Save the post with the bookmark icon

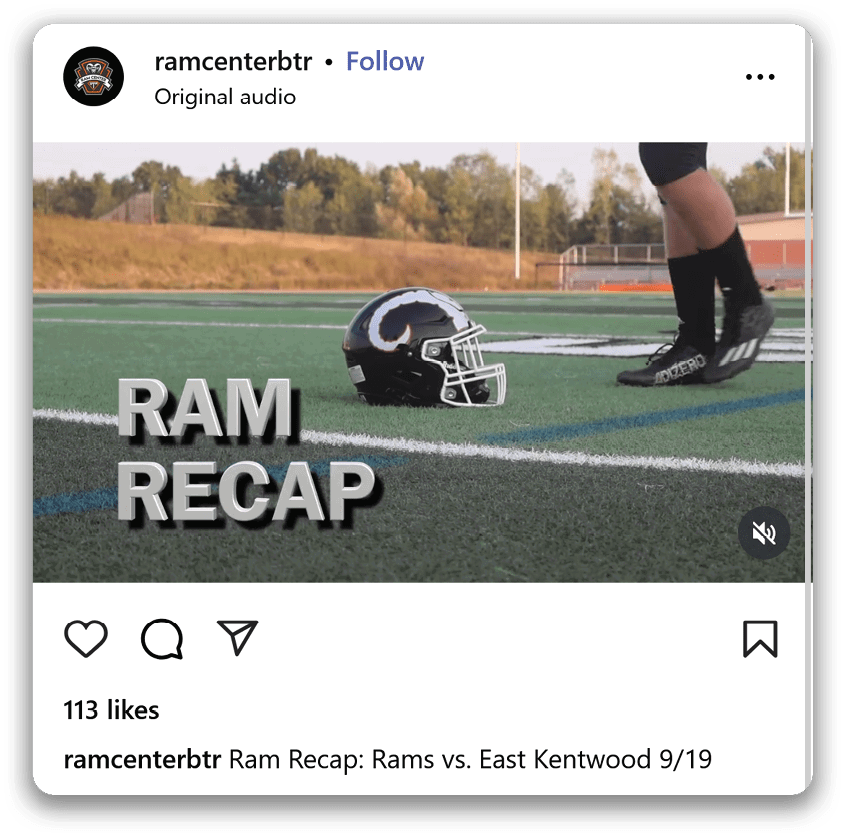[760, 639]
